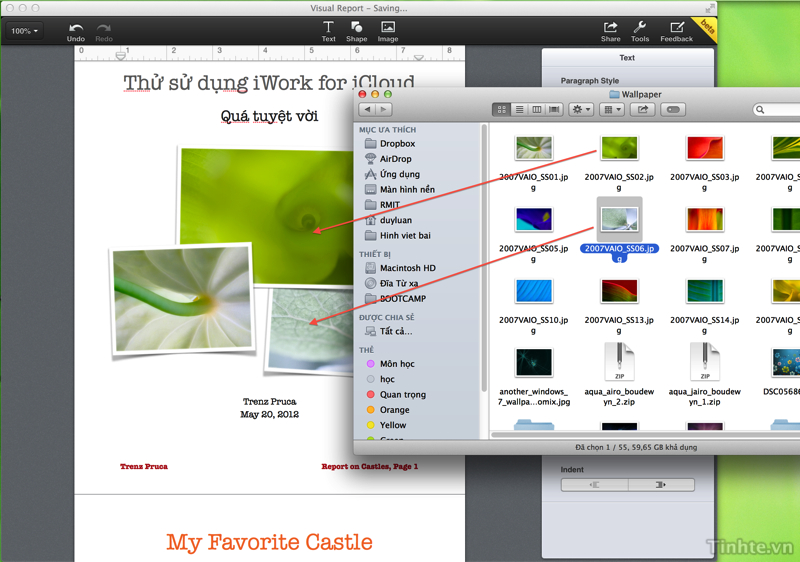
Task: Open the Tools wrench icon
Action: [x=640, y=32]
